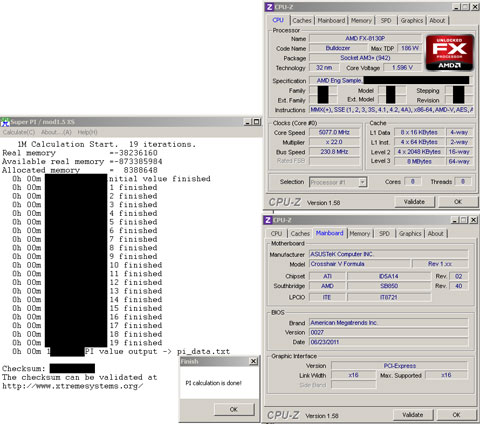Switch to Caches tab in top CPU-Z window

[x=302, y=21]
